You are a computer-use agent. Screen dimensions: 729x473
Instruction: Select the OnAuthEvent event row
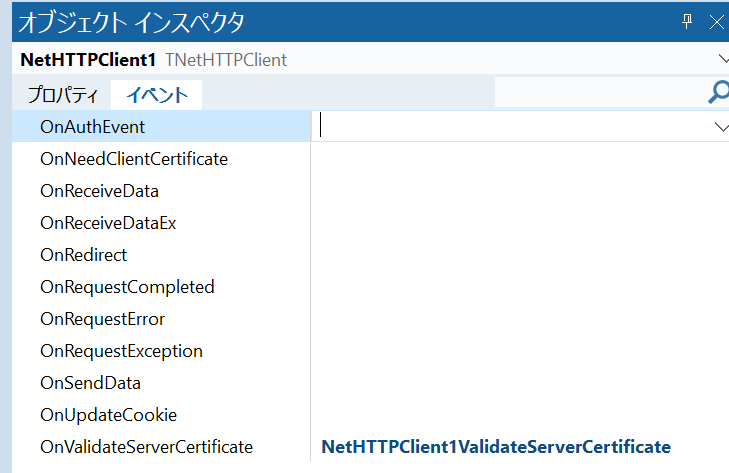[92, 127]
